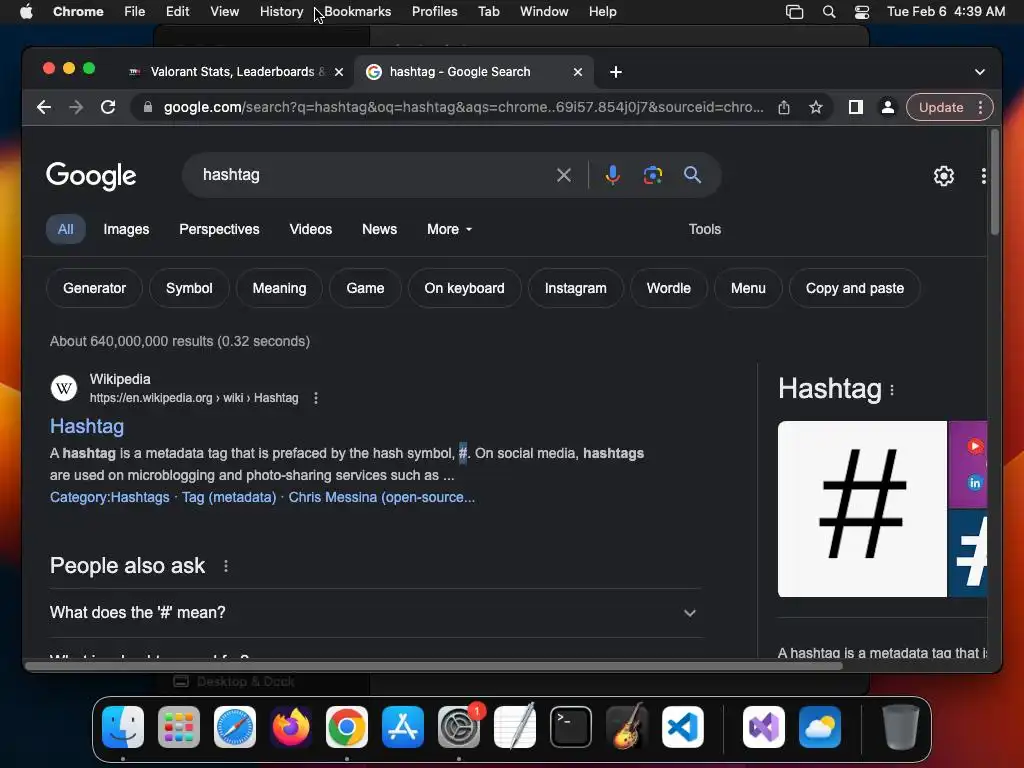Share this page via the share icon

point(784,107)
